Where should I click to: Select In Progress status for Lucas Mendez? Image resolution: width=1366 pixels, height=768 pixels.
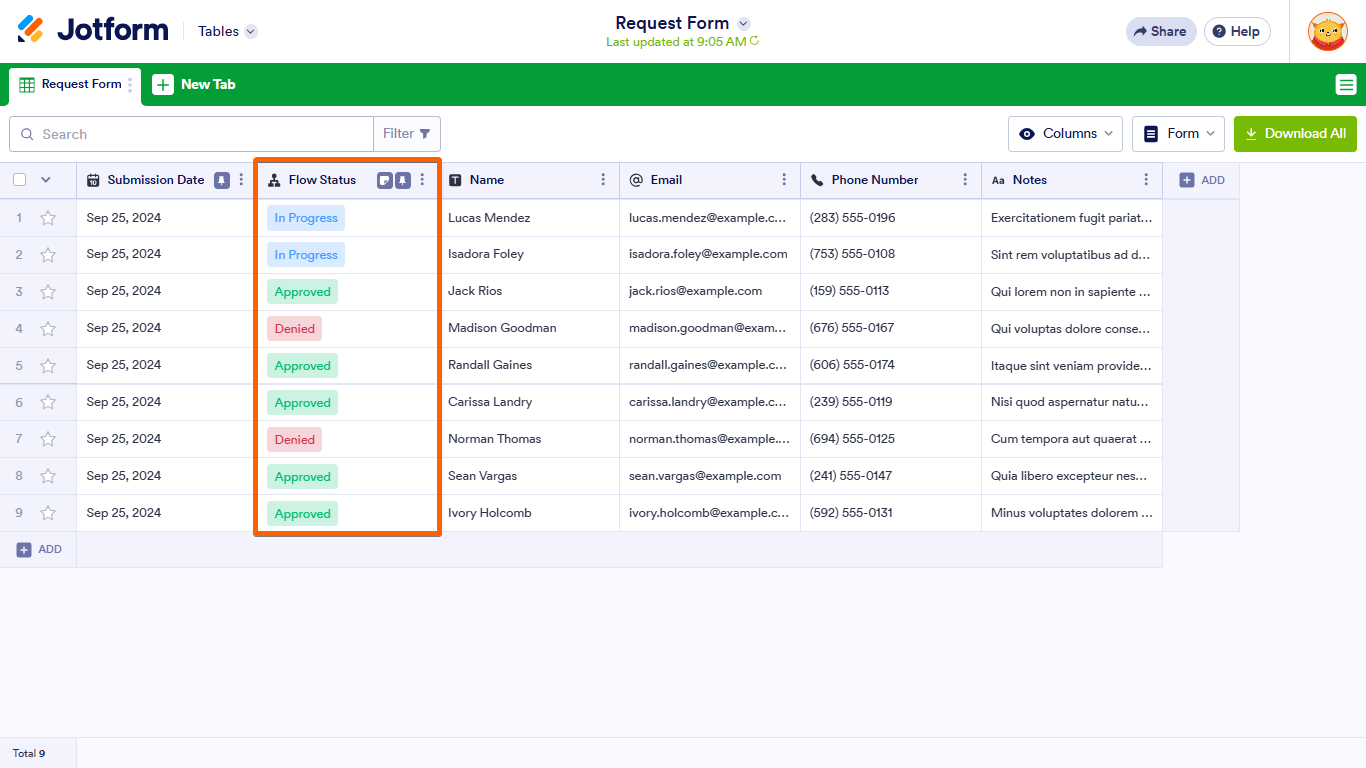click(306, 218)
